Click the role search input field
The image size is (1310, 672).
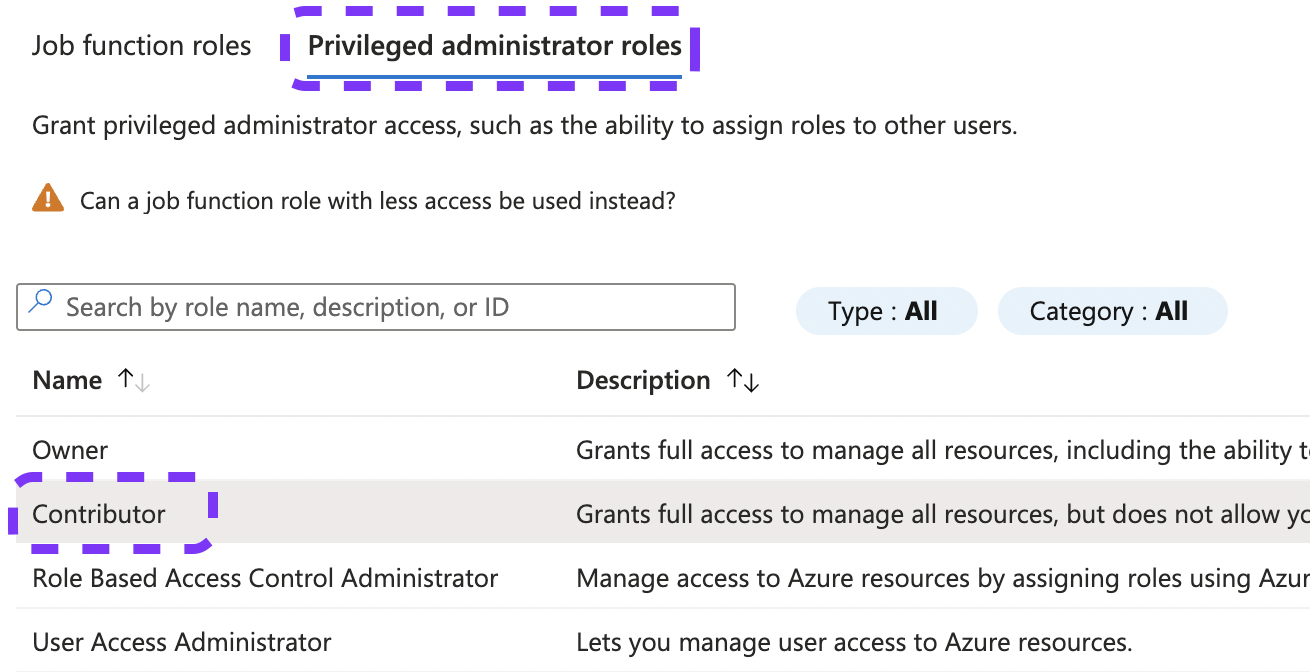coord(375,307)
